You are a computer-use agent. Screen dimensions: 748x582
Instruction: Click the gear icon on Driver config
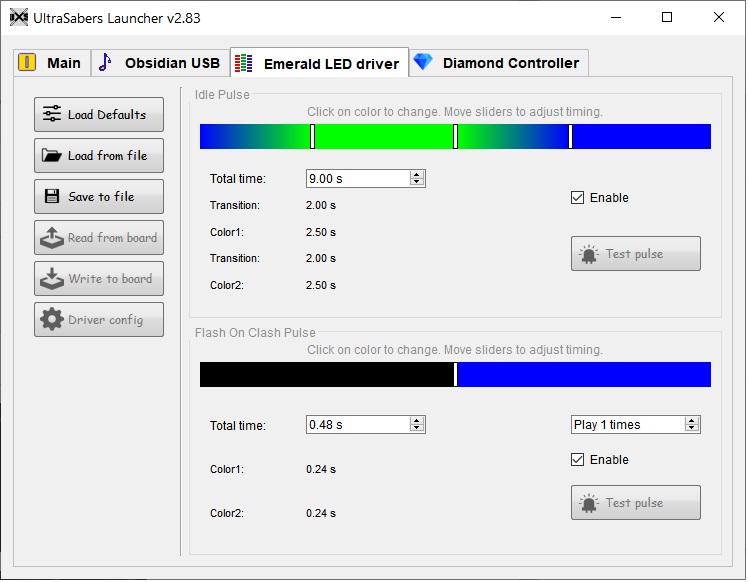[52, 320]
